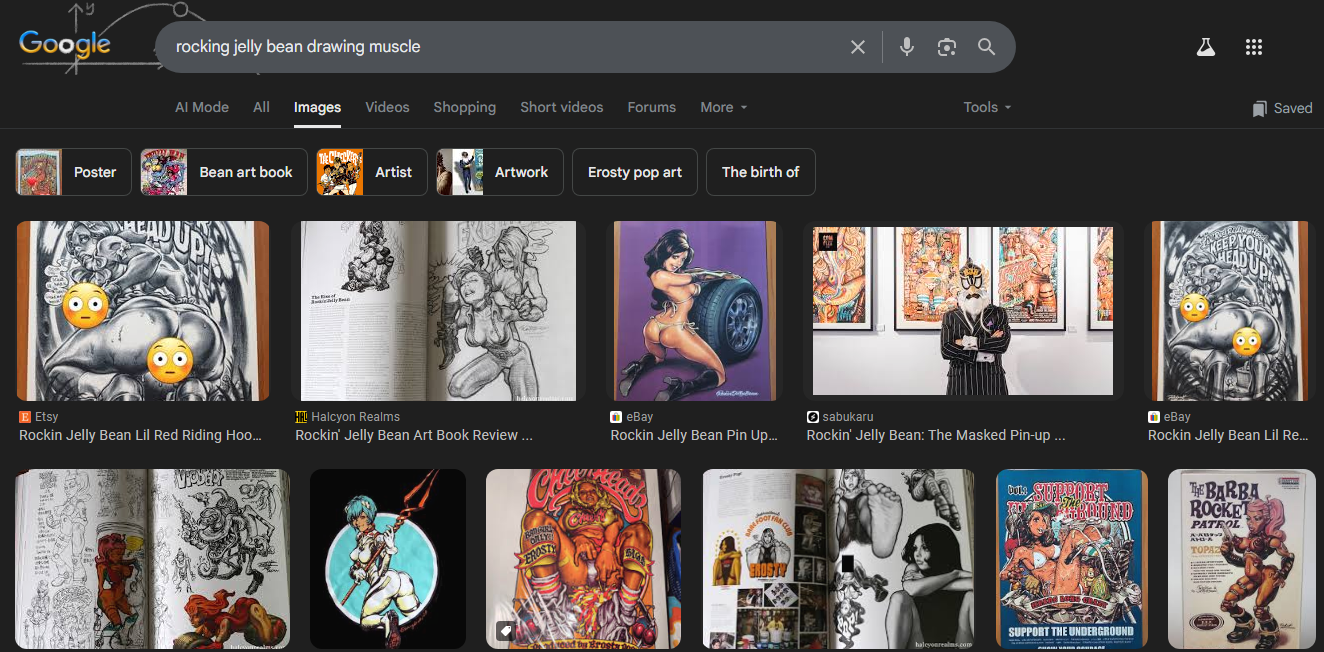Click the Saved bookmark icon
This screenshot has height=652, width=1324.
pos(1260,108)
